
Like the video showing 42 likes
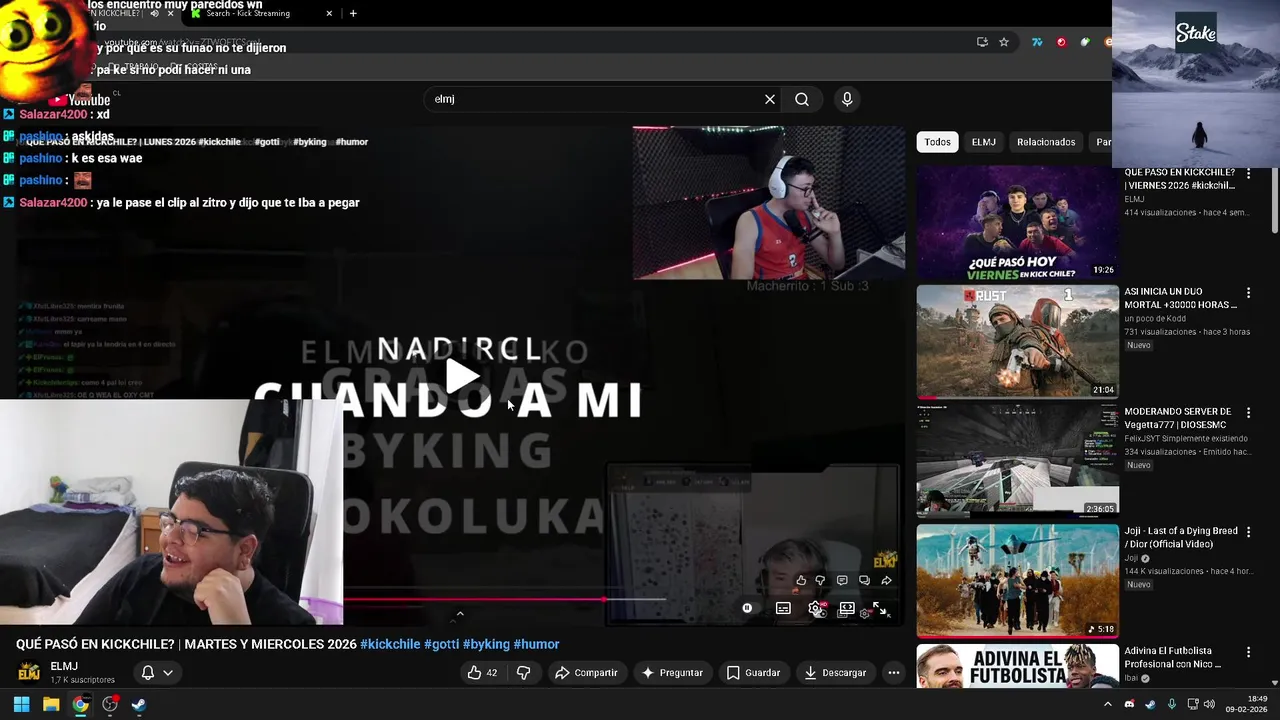483,673
